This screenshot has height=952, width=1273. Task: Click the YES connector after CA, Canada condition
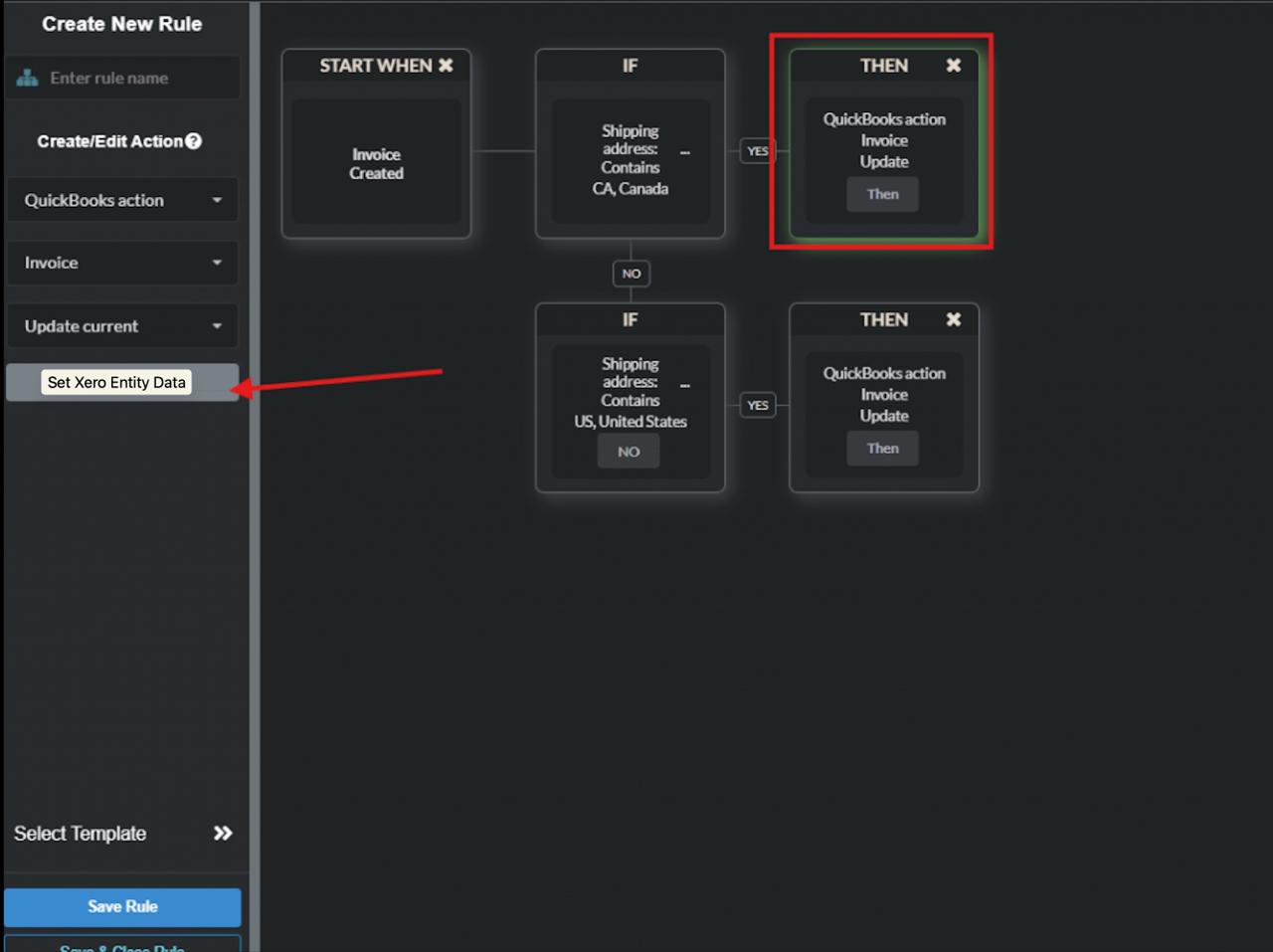pyautogui.click(x=758, y=151)
